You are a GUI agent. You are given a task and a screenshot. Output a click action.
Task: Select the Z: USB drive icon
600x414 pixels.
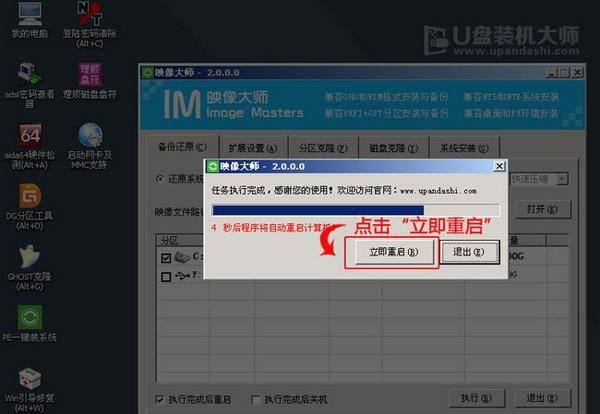pyautogui.click(x=183, y=275)
